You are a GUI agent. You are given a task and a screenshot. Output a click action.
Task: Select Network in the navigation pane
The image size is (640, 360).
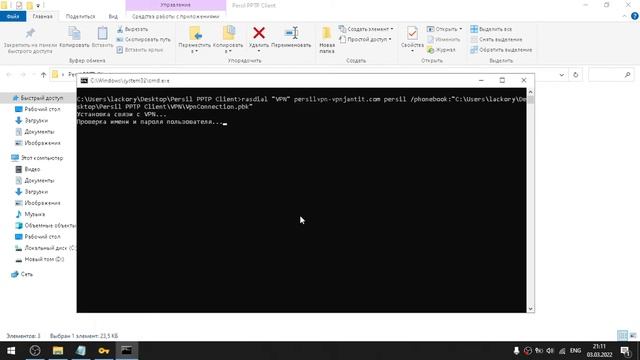point(22,274)
